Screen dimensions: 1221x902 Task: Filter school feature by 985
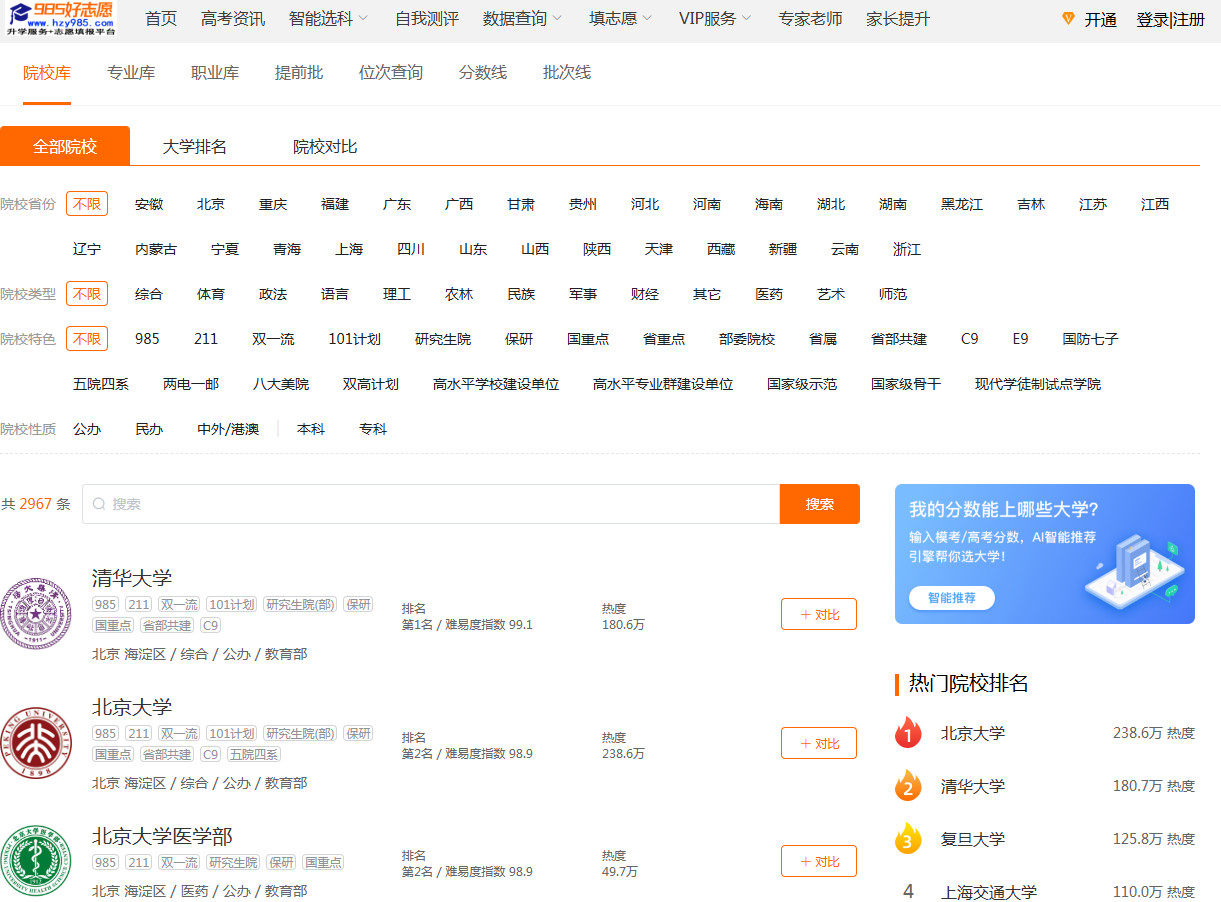pos(147,339)
